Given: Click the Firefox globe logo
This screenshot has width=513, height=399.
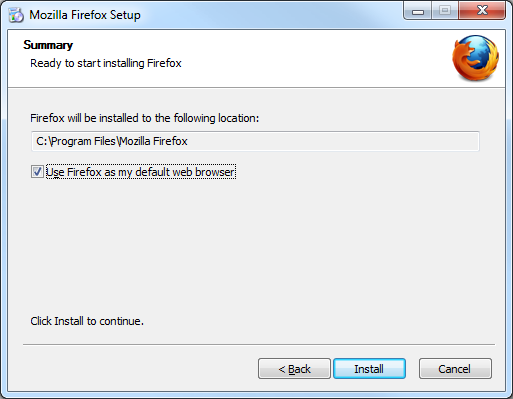Looking at the screenshot, I should coord(475,58).
